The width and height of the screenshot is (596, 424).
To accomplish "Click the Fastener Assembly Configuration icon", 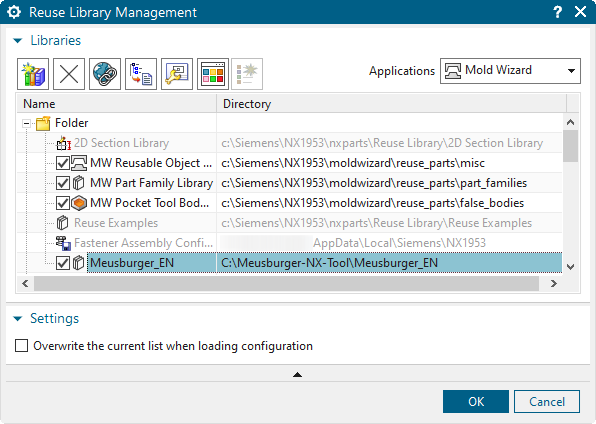I will click(x=63, y=243).
